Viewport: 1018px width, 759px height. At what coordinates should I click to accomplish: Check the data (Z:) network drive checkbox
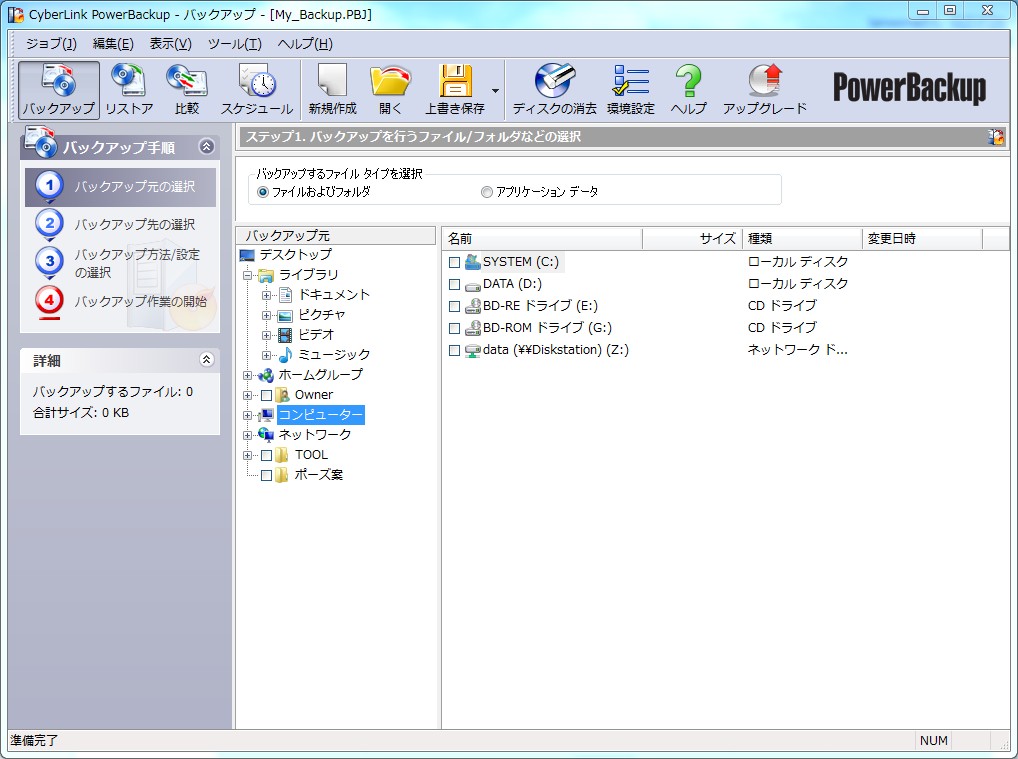454,351
